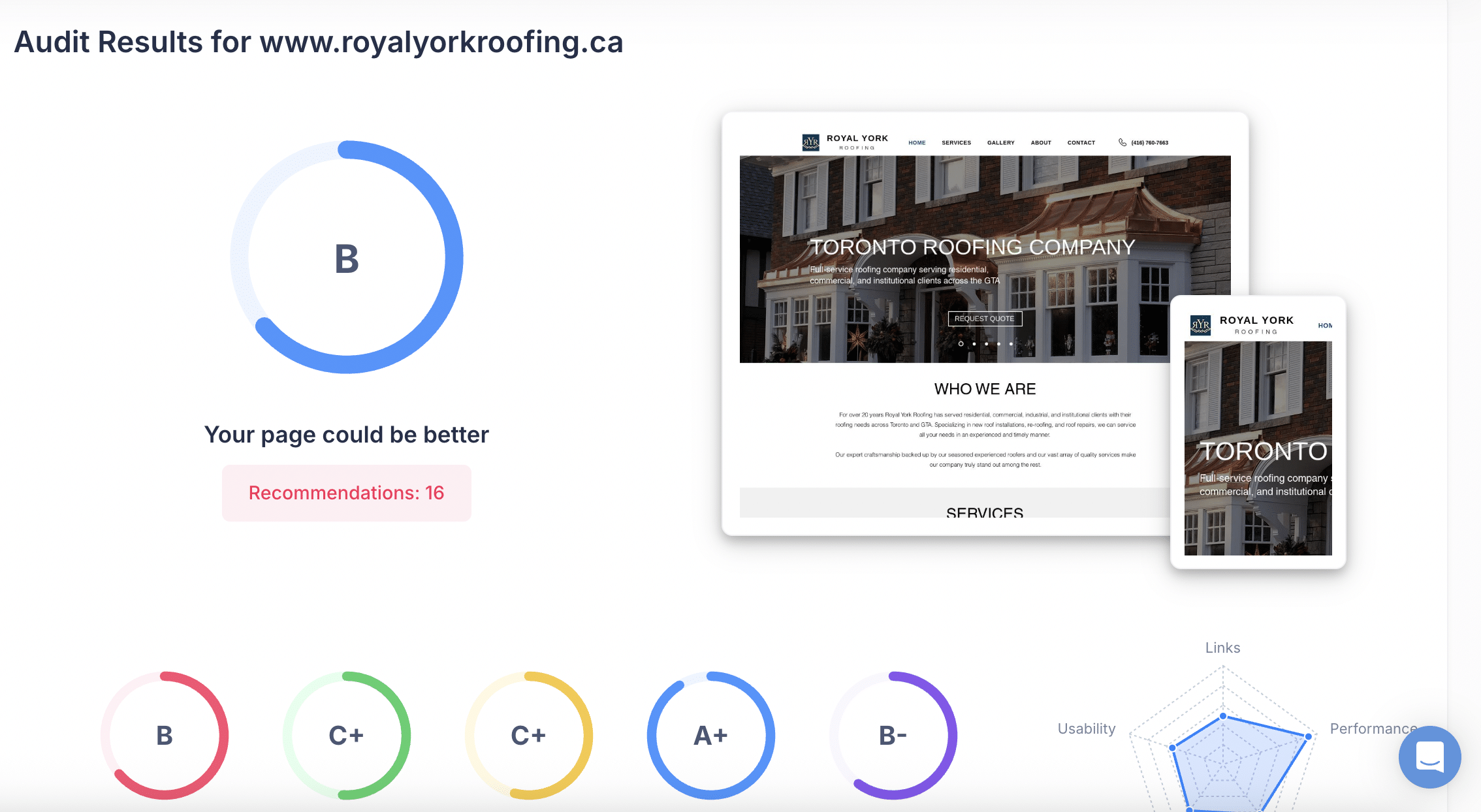Select the yellow C+ score circle

tap(529, 736)
